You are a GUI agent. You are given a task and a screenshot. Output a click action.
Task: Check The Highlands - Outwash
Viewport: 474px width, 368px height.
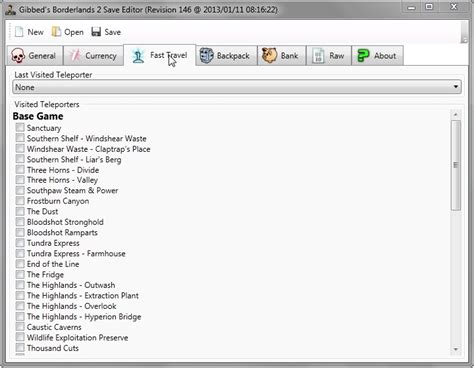point(20,285)
